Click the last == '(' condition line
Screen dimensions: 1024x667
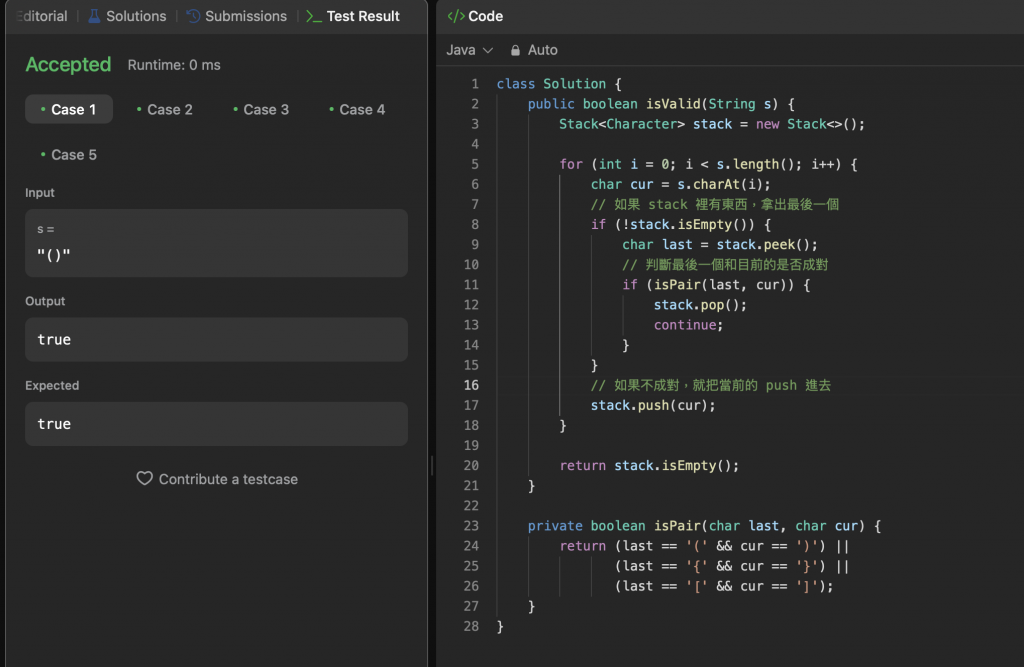[704, 546]
